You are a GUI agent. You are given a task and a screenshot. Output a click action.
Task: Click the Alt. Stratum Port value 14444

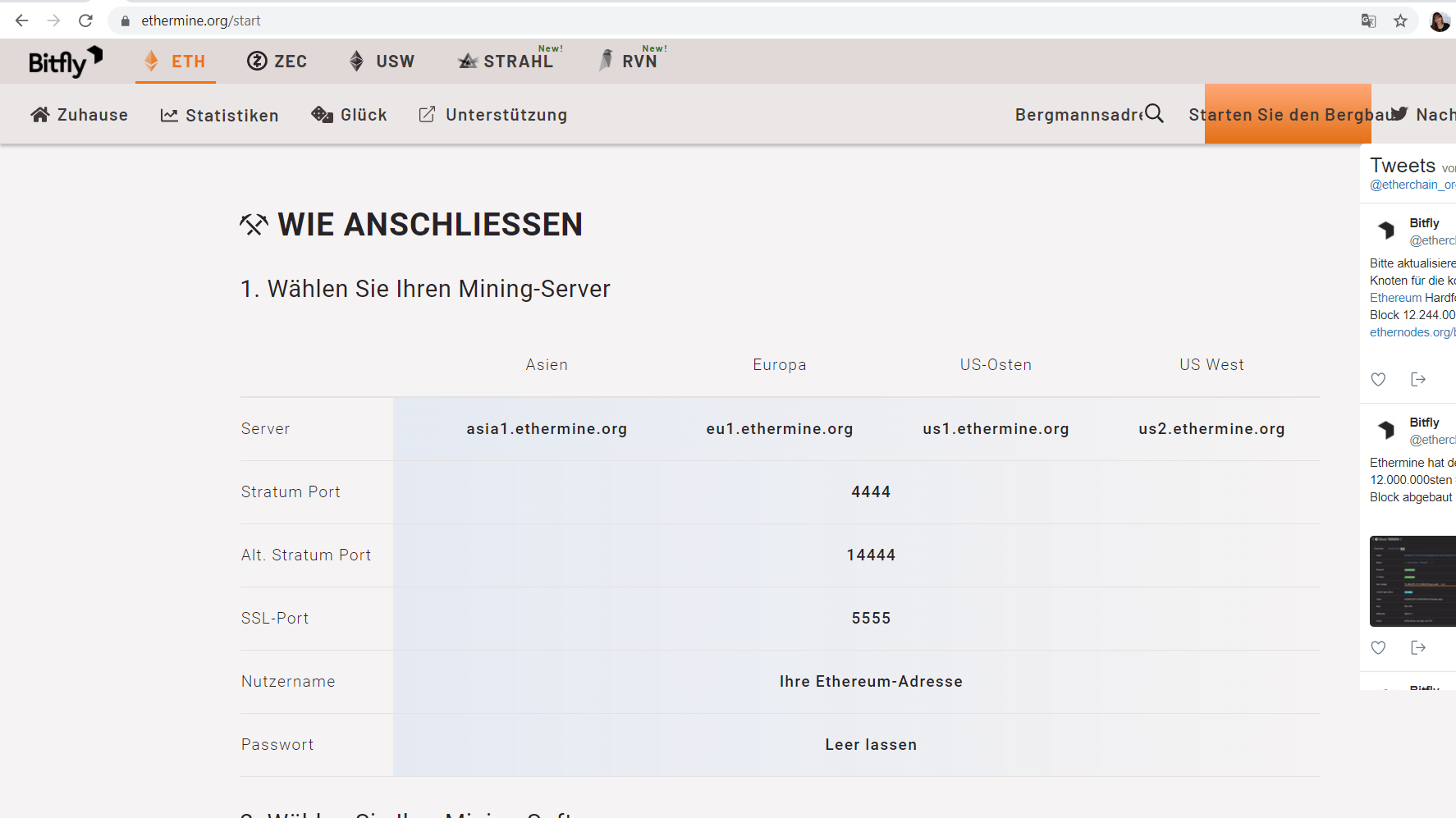tap(871, 555)
